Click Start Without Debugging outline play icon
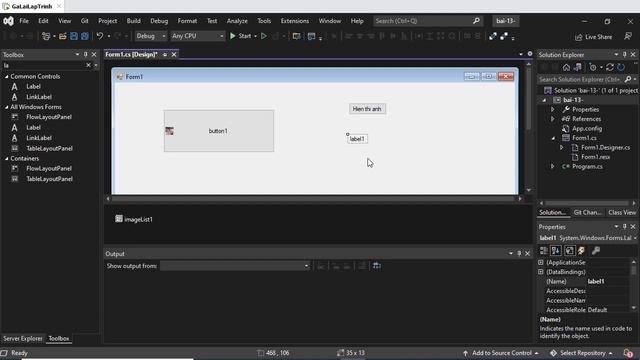Image resolution: width=640 pixels, height=360 pixels. click(264, 36)
